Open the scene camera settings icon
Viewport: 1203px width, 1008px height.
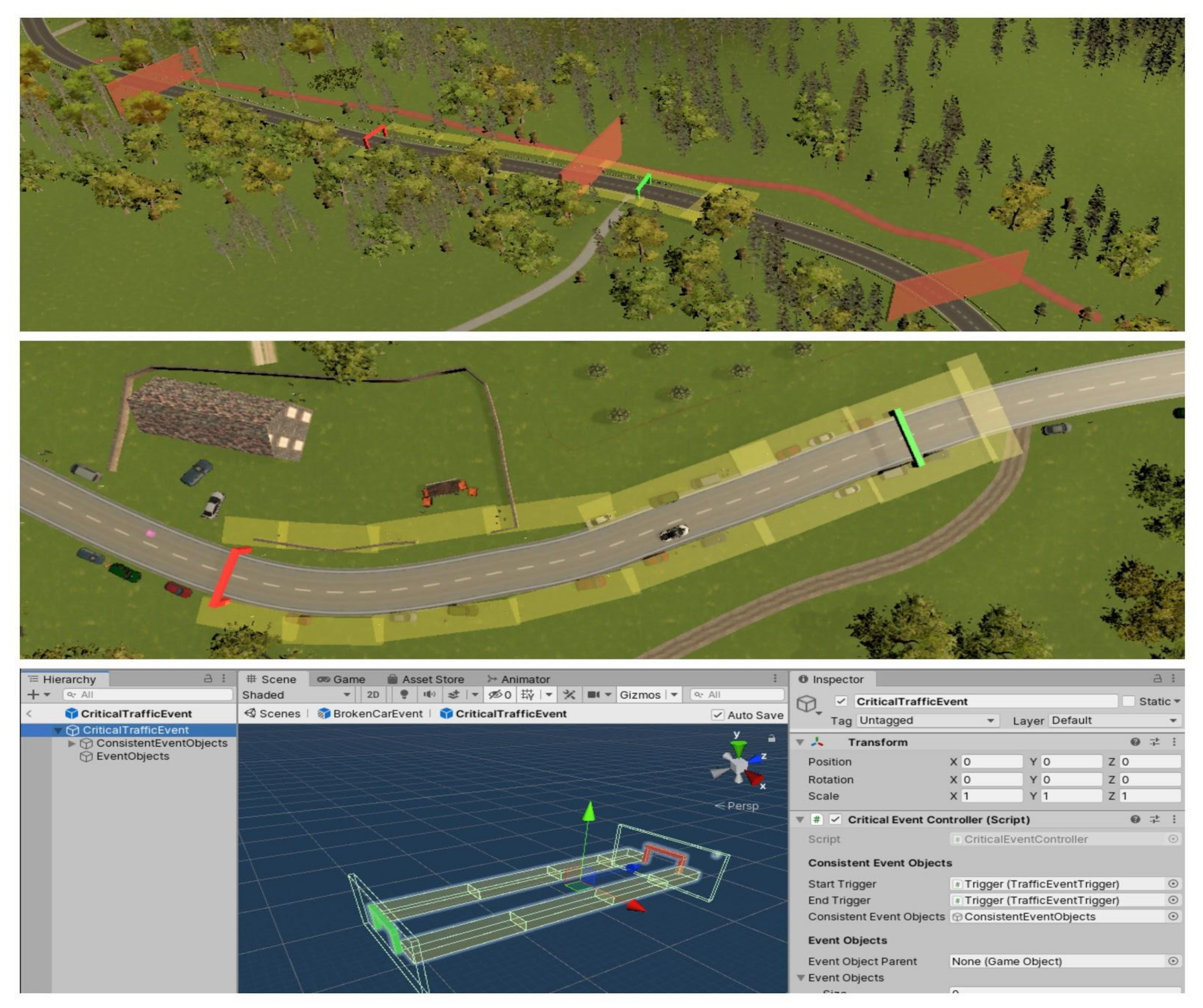click(594, 694)
